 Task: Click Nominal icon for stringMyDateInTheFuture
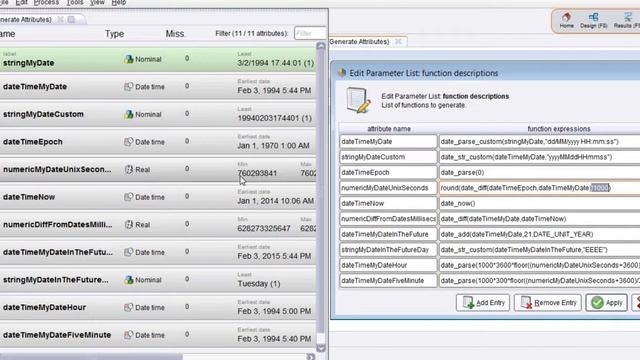click(x=129, y=280)
